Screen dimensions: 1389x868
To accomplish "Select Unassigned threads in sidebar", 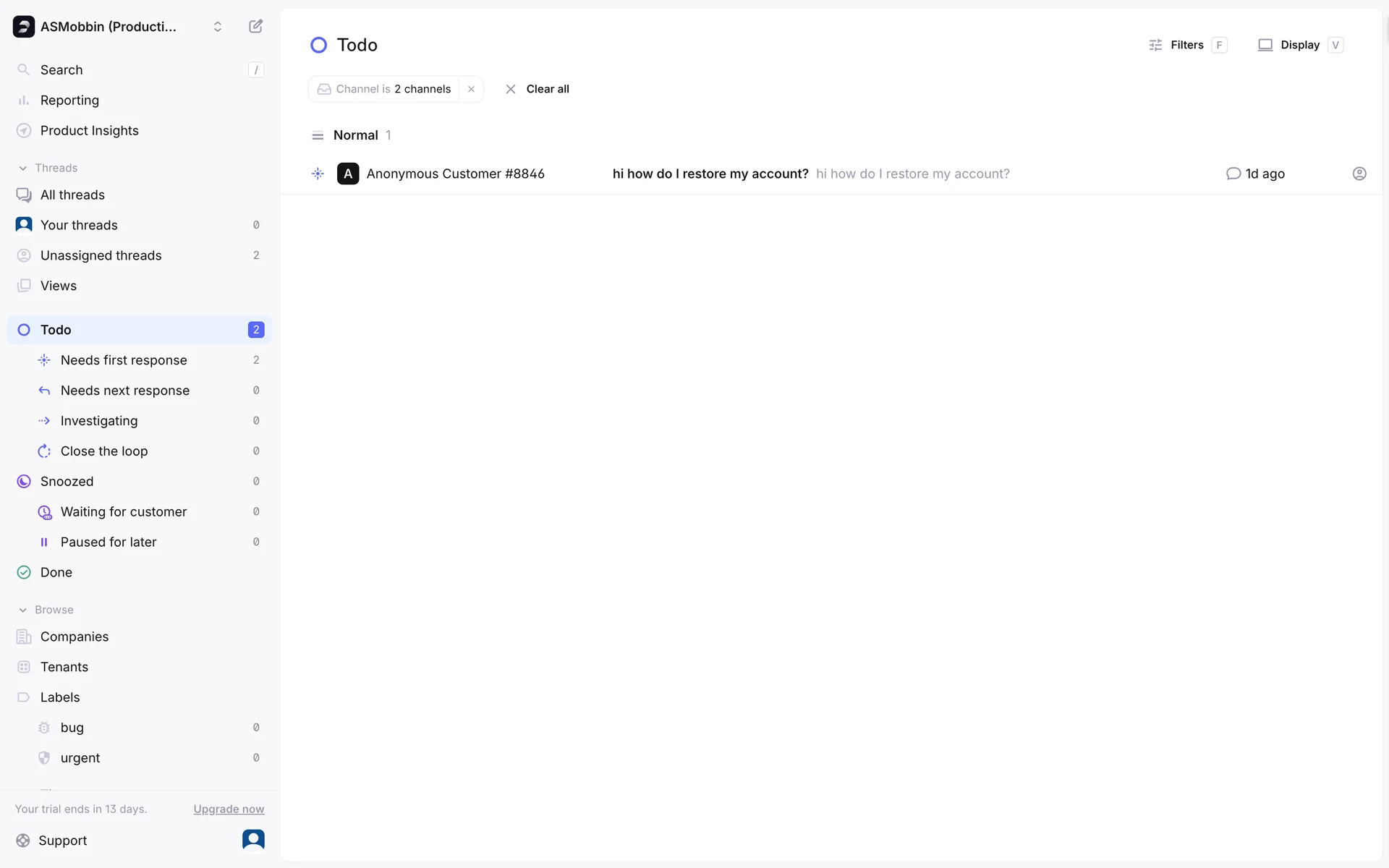I will click(x=101, y=256).
